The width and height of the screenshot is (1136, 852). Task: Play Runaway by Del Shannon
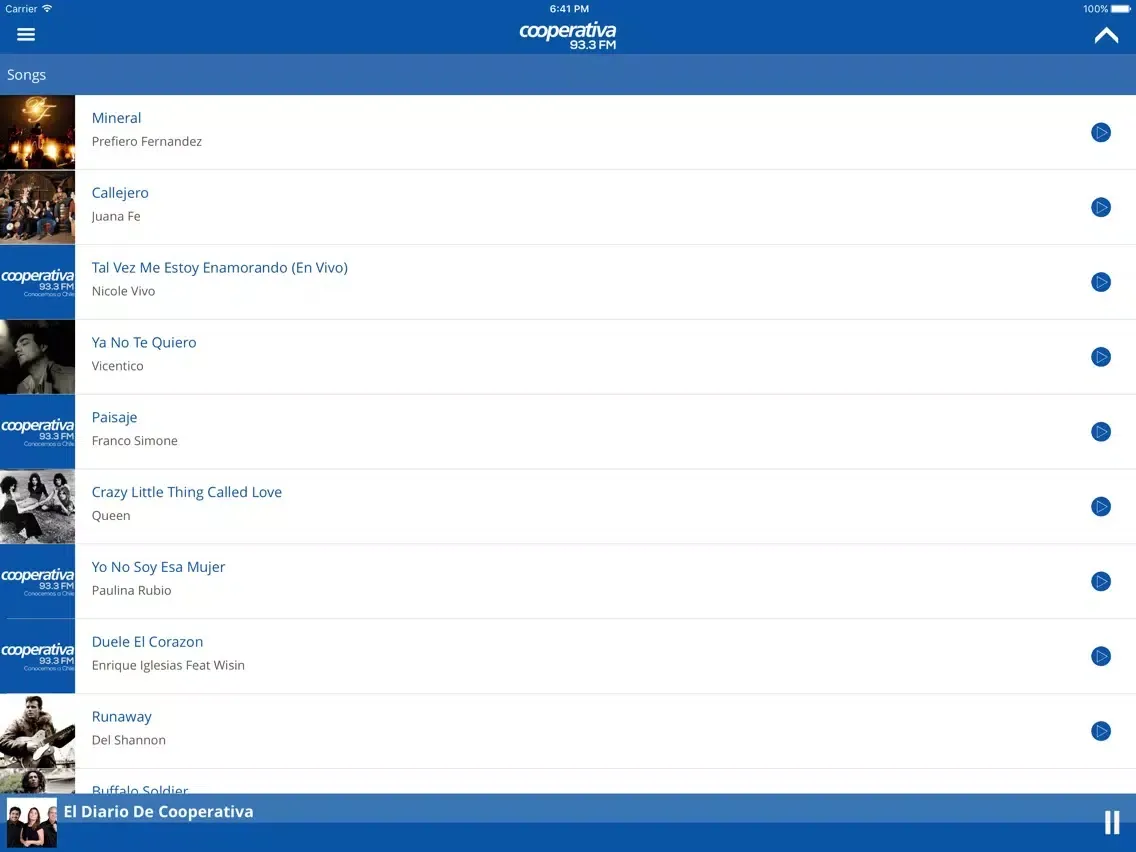pyautogui.click(x=1100, y=731)
